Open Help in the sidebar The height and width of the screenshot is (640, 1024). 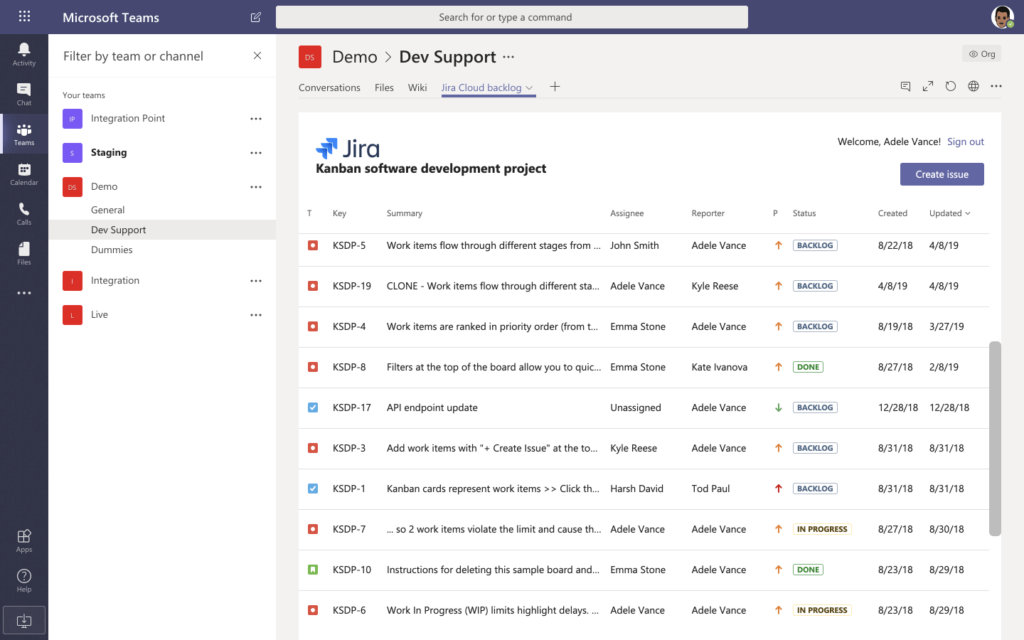click(x=24, y=581)
